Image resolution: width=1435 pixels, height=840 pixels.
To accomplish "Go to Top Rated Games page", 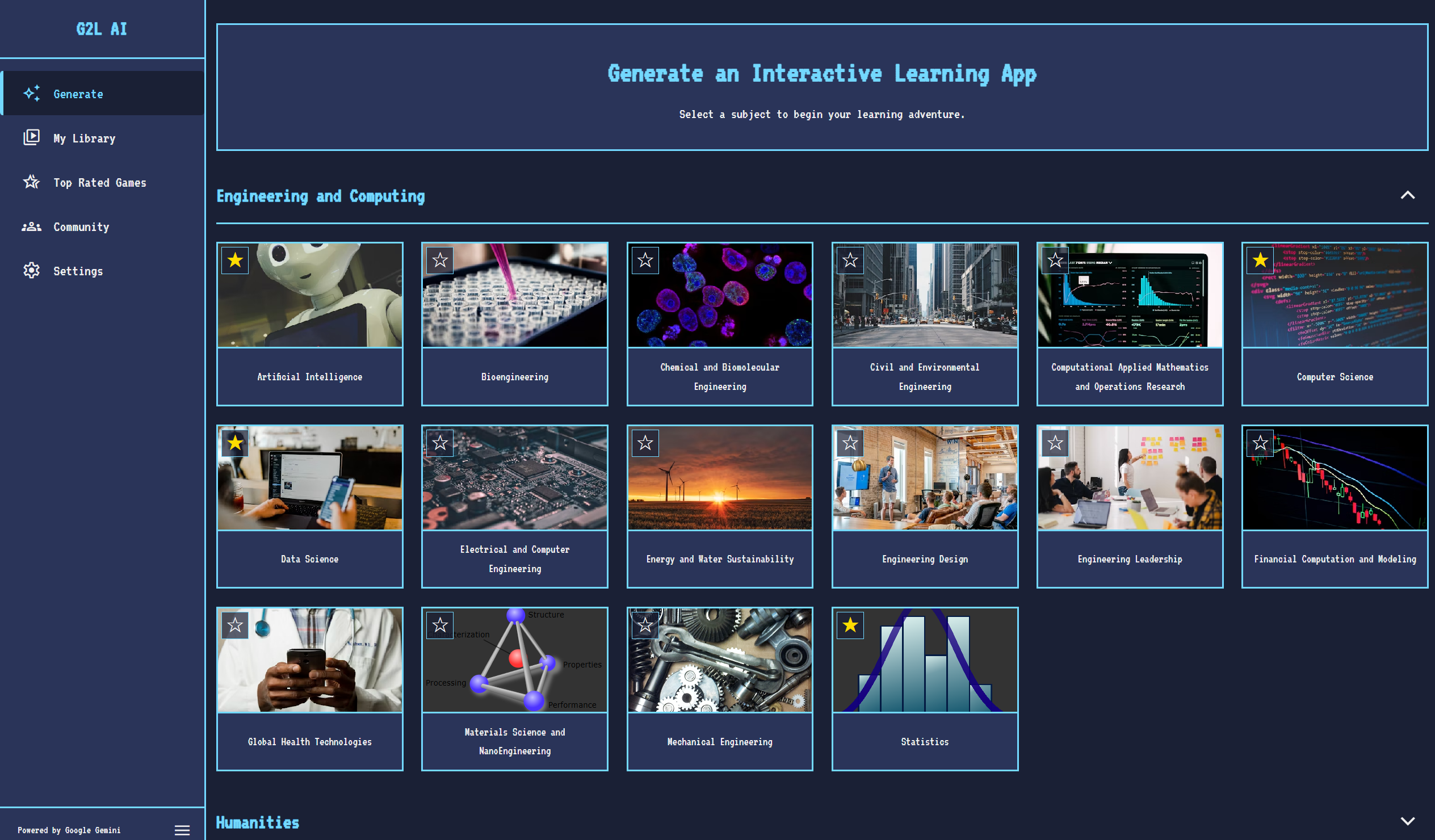I will (x=100, y=183).
